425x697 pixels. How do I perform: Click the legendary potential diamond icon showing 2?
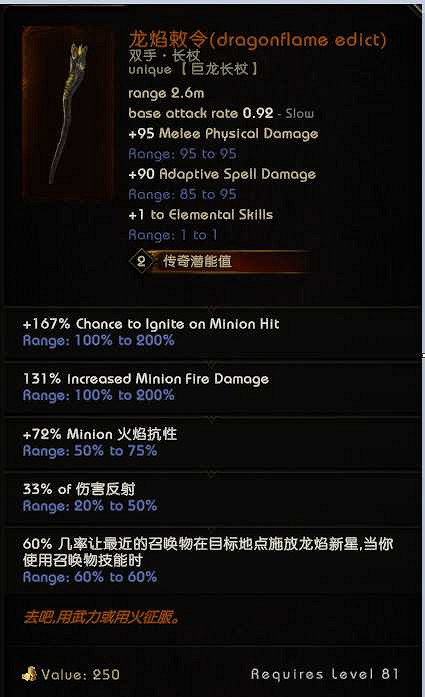pos(140,261)
